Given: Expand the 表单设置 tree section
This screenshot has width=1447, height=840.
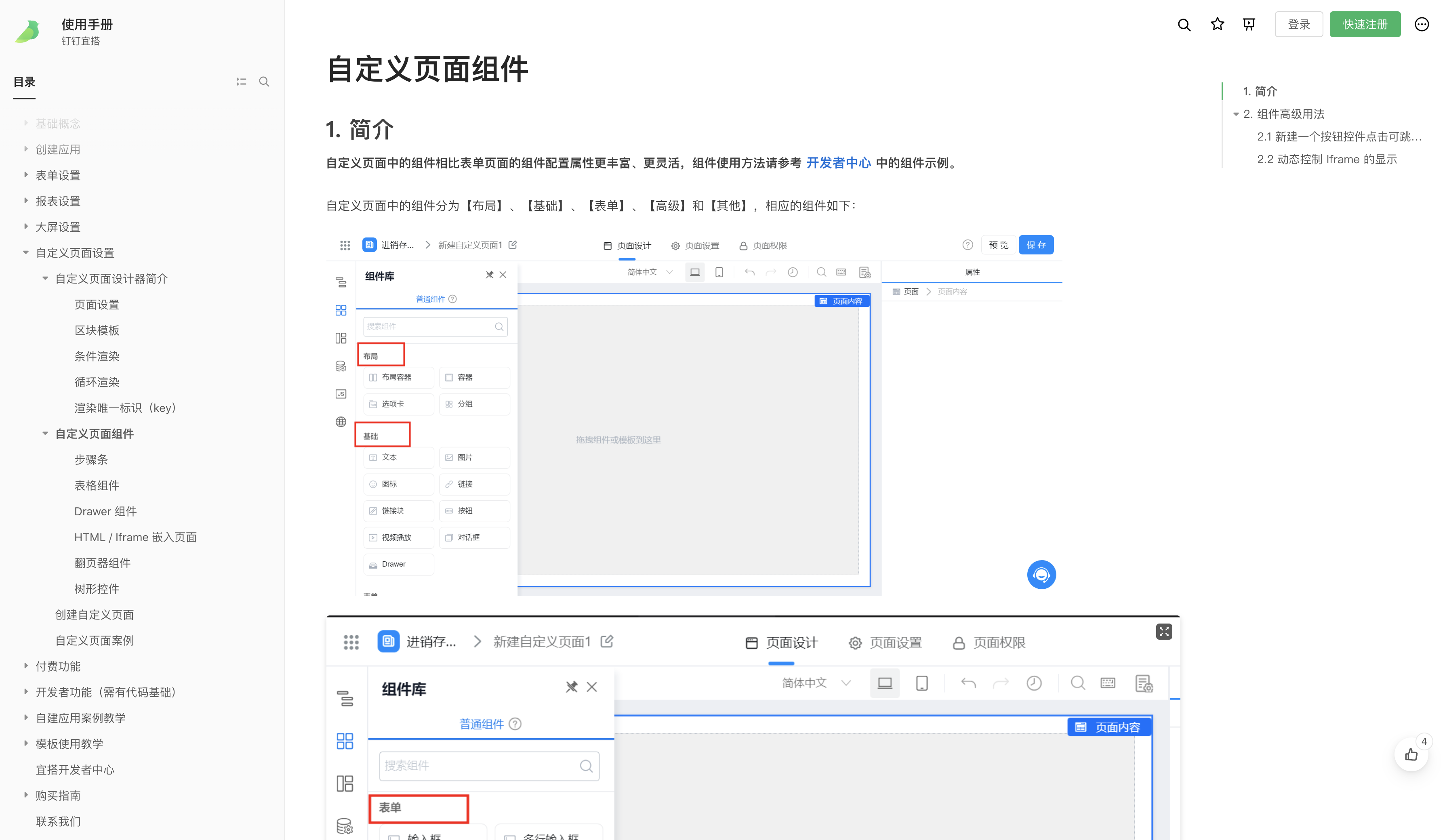Looking at the screenshot, I should (26, 175).
